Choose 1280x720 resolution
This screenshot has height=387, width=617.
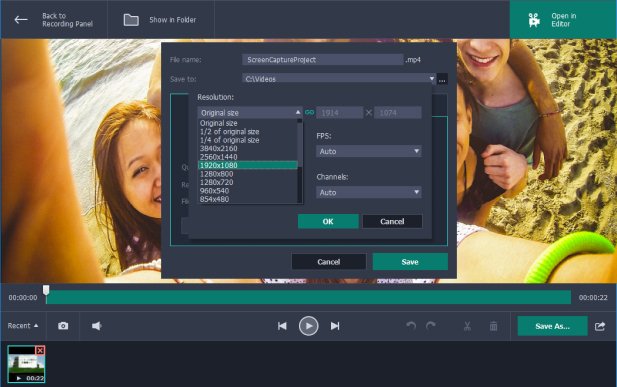(248, 182)
